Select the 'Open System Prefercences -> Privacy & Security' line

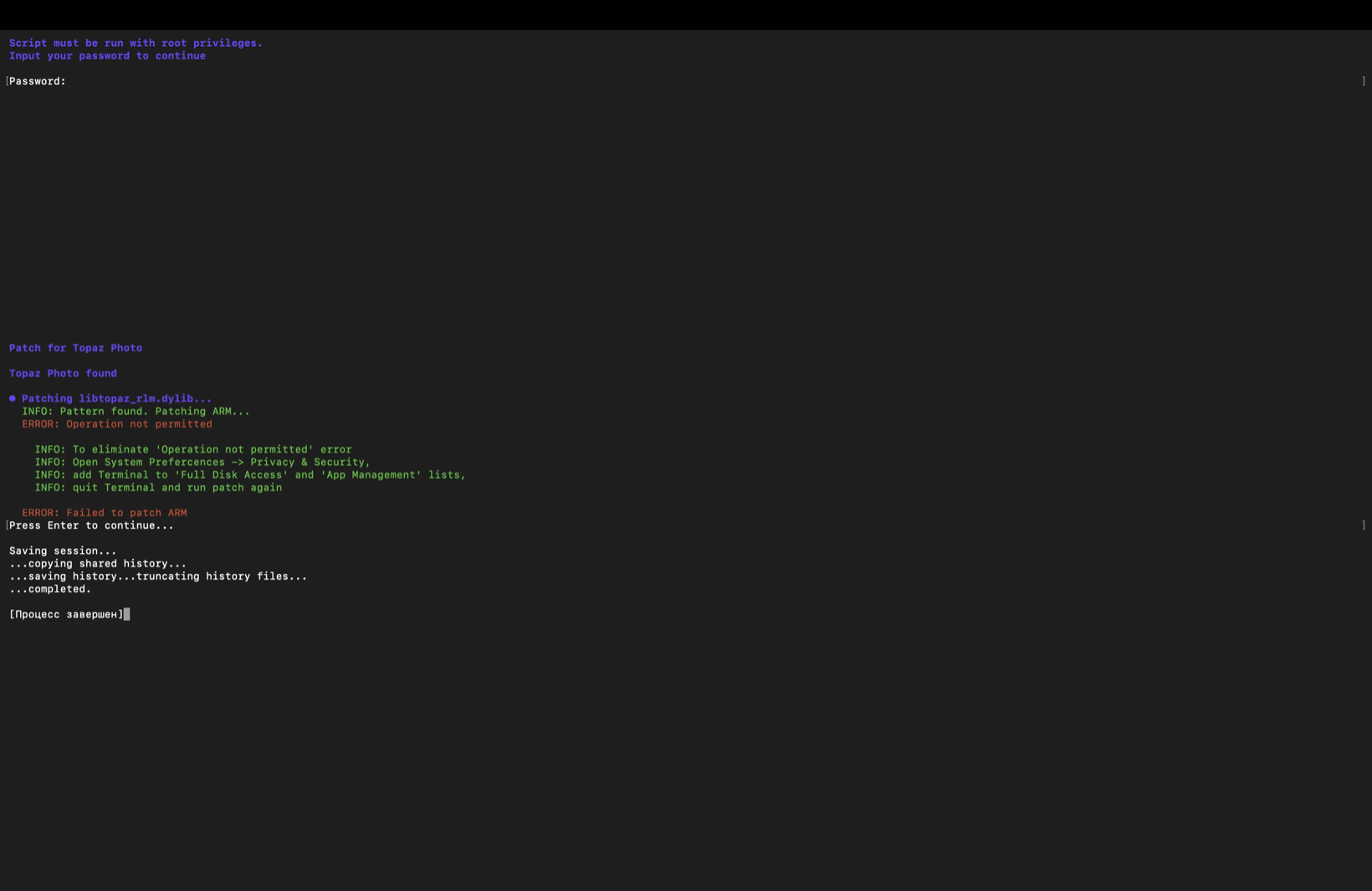[x=202, y=462]
